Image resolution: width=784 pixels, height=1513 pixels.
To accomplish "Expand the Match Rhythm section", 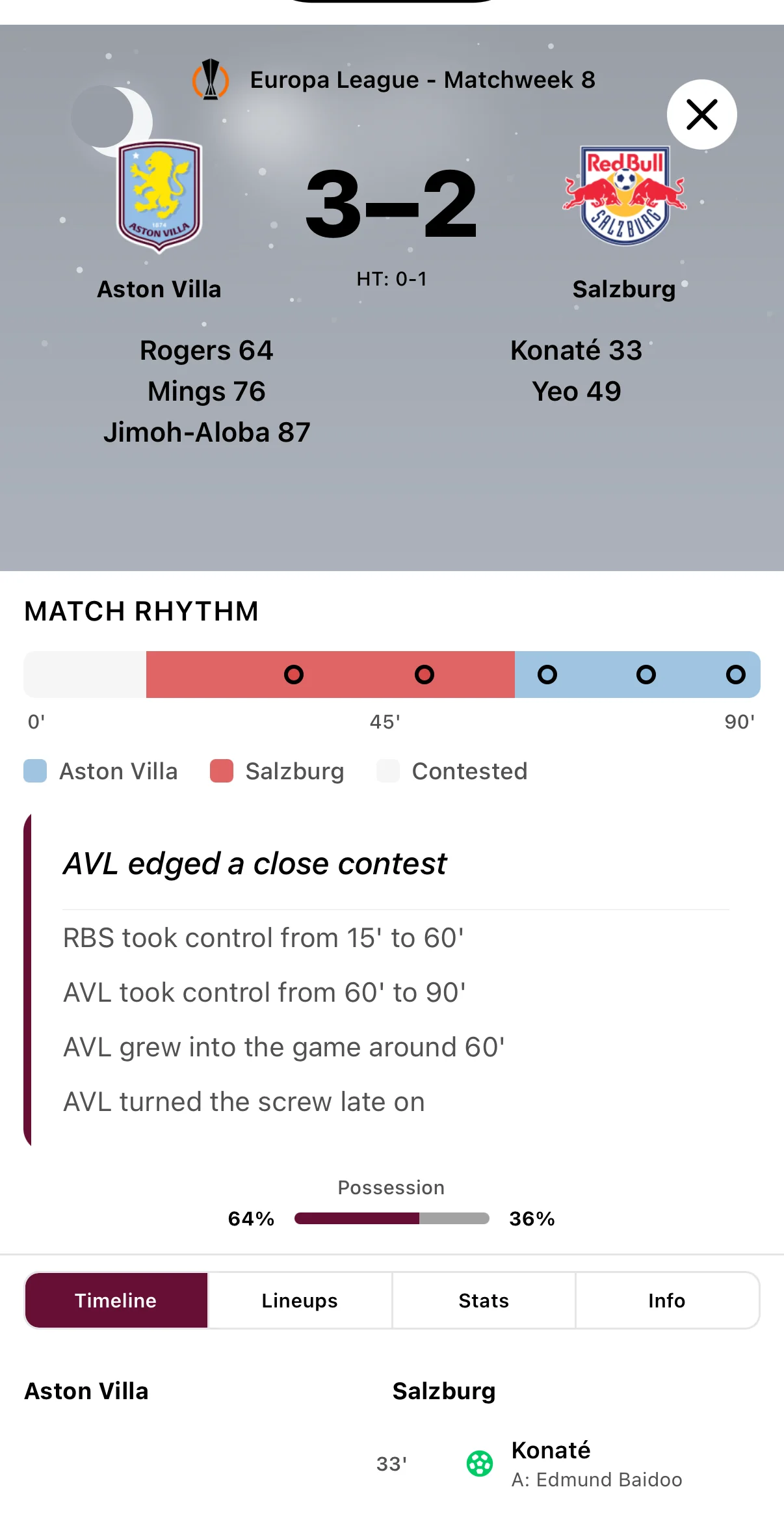I will pyautogui.click(x=141, y=610).
